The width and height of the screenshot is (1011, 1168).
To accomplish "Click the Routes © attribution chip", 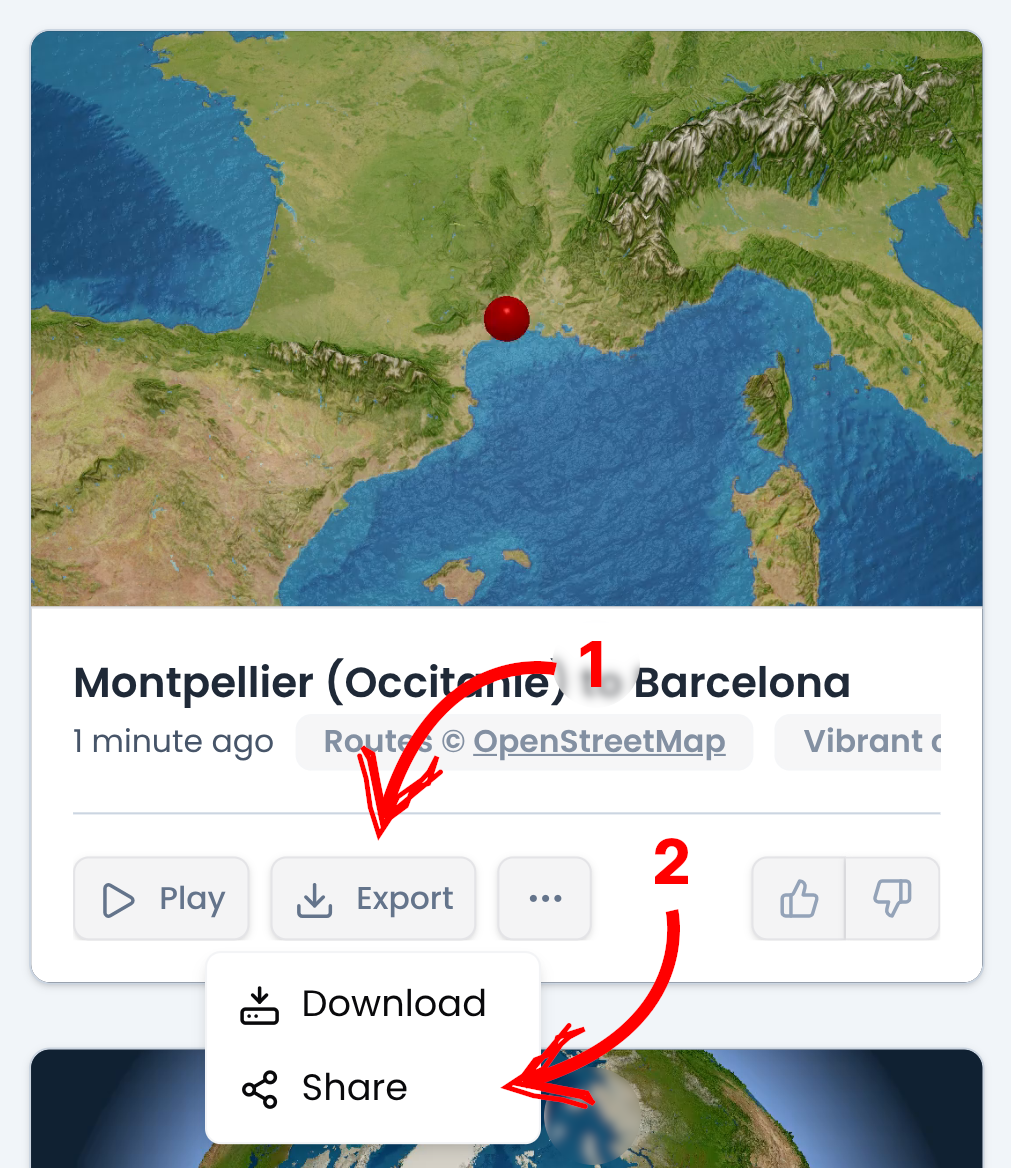I will [524, 742].
